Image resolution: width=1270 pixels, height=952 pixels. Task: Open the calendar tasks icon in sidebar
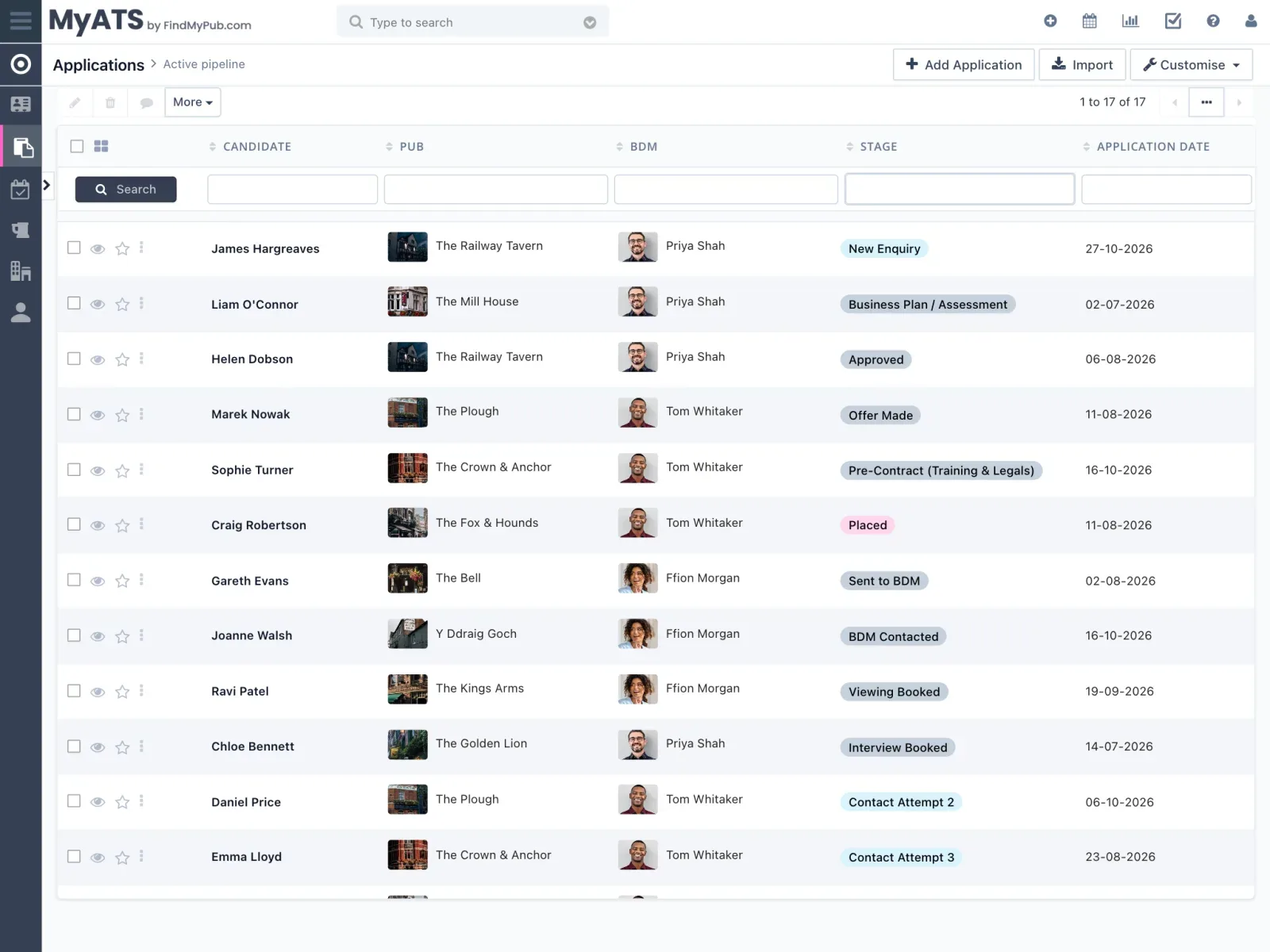tap(21, 189)
